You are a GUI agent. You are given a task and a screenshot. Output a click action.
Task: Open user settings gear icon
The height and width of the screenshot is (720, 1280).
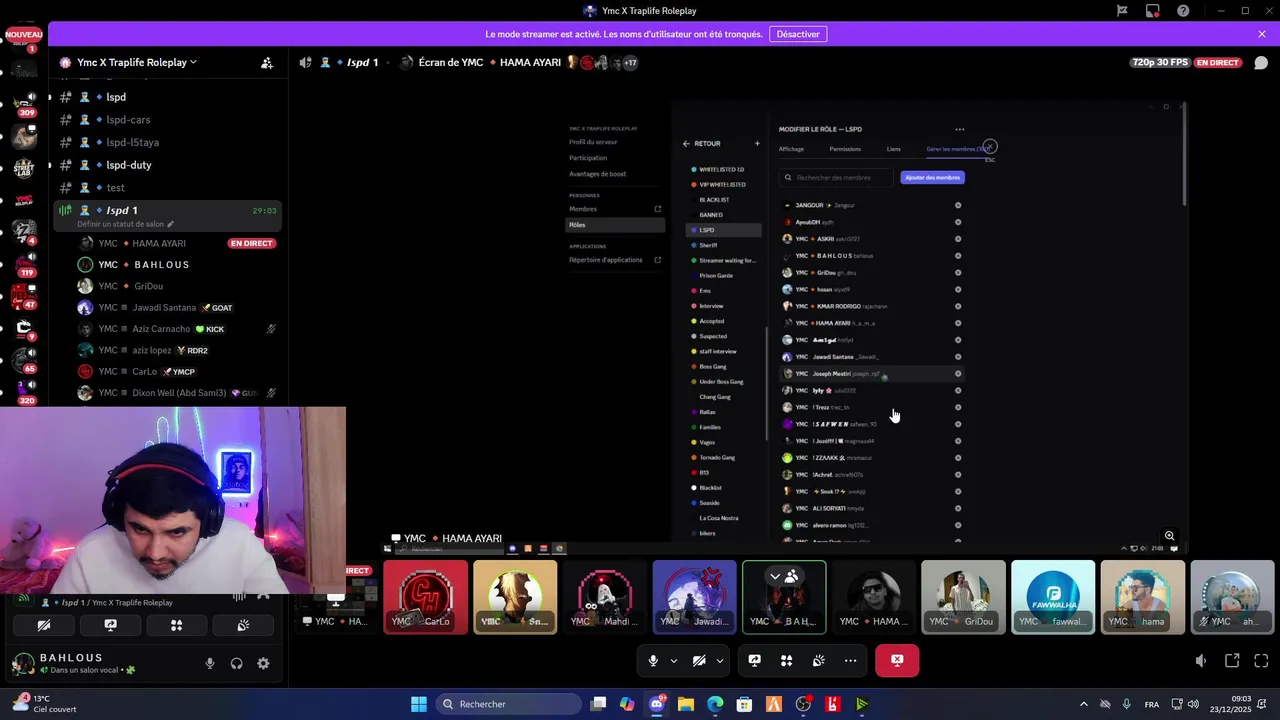(263, 663)
